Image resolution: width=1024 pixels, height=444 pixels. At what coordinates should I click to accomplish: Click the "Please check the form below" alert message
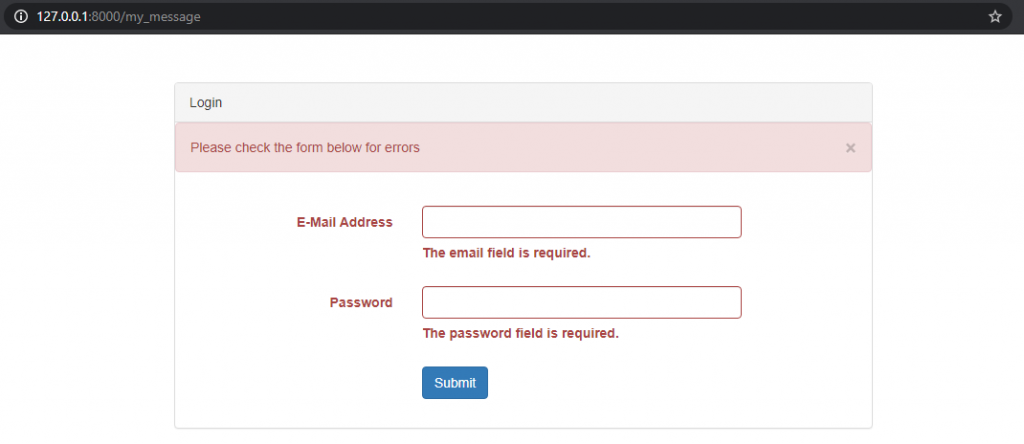point(305,148)
